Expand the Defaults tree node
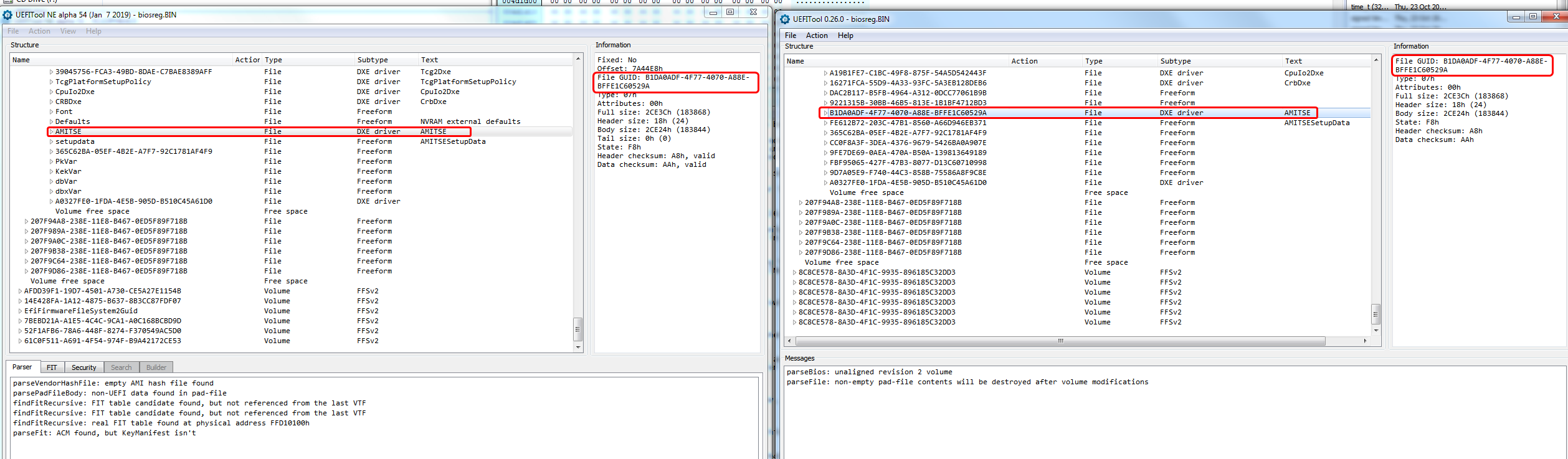This screenshot has width=1568, height=459. [51, 121]
